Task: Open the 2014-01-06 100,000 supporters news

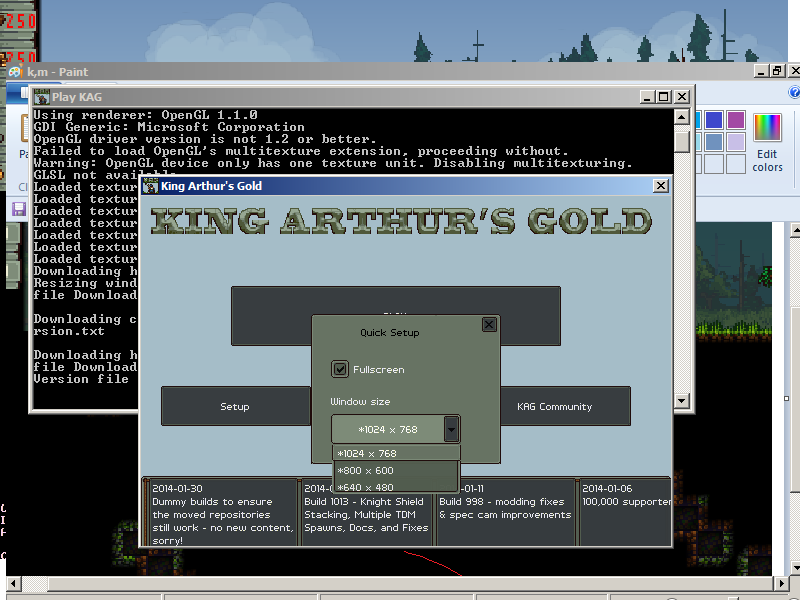Action: [624, 513]
